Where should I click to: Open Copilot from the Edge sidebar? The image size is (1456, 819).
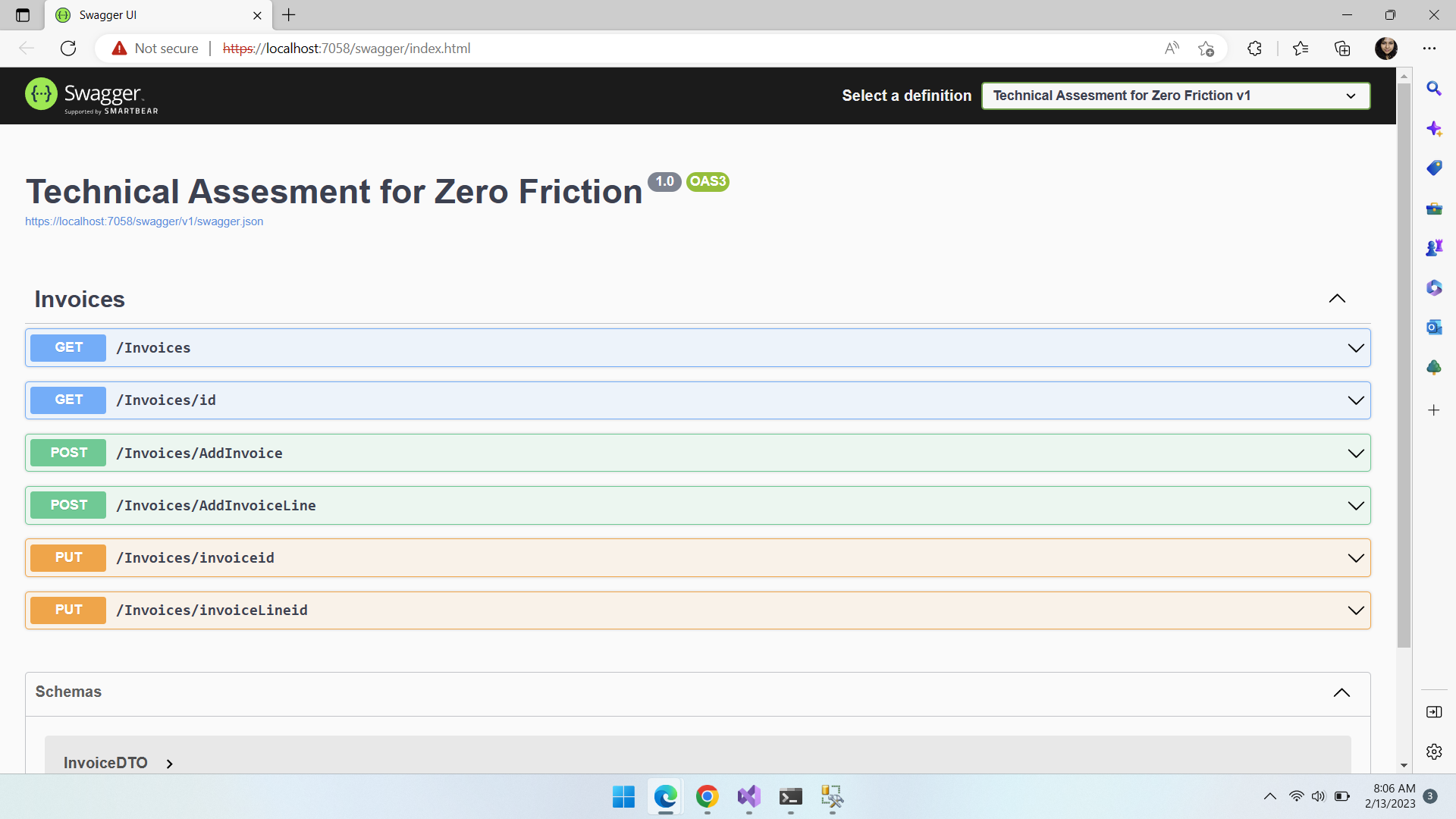[1434, 128]
